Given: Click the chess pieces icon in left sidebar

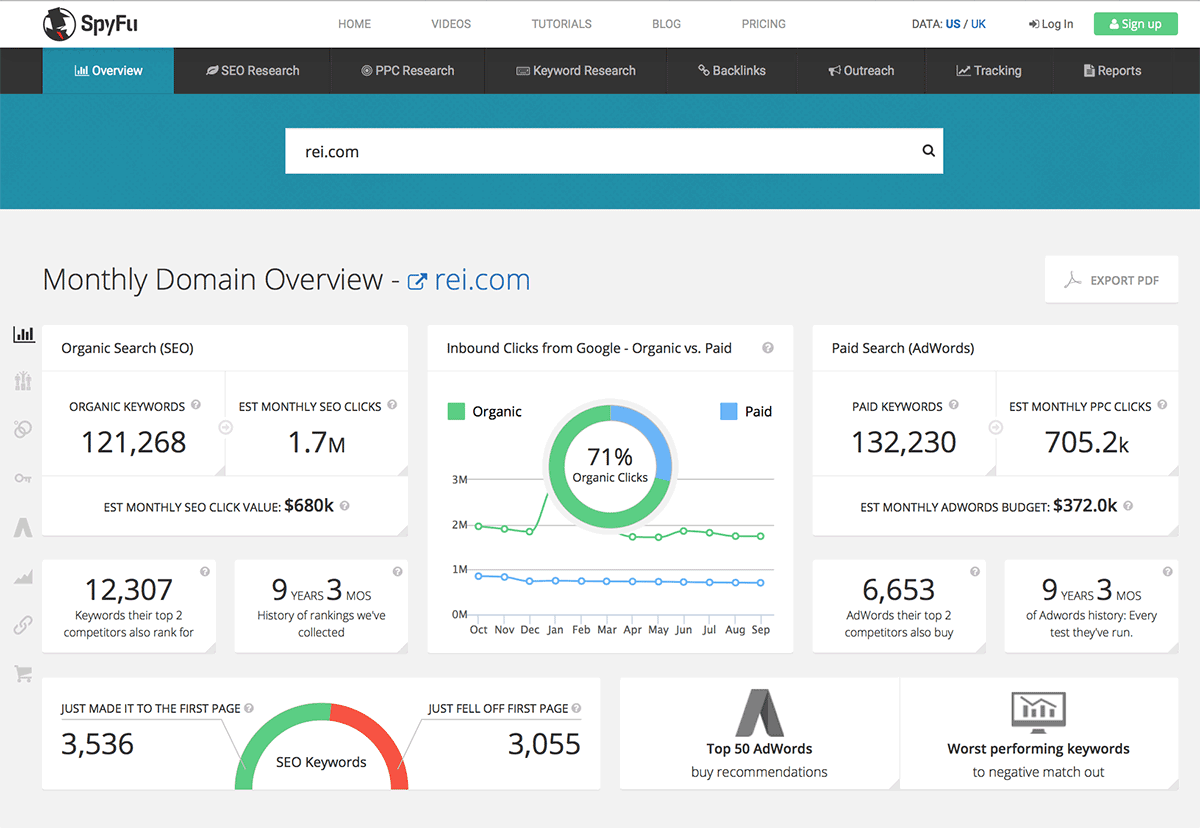Looking at the screenshot, I should (x=23, y=381).
